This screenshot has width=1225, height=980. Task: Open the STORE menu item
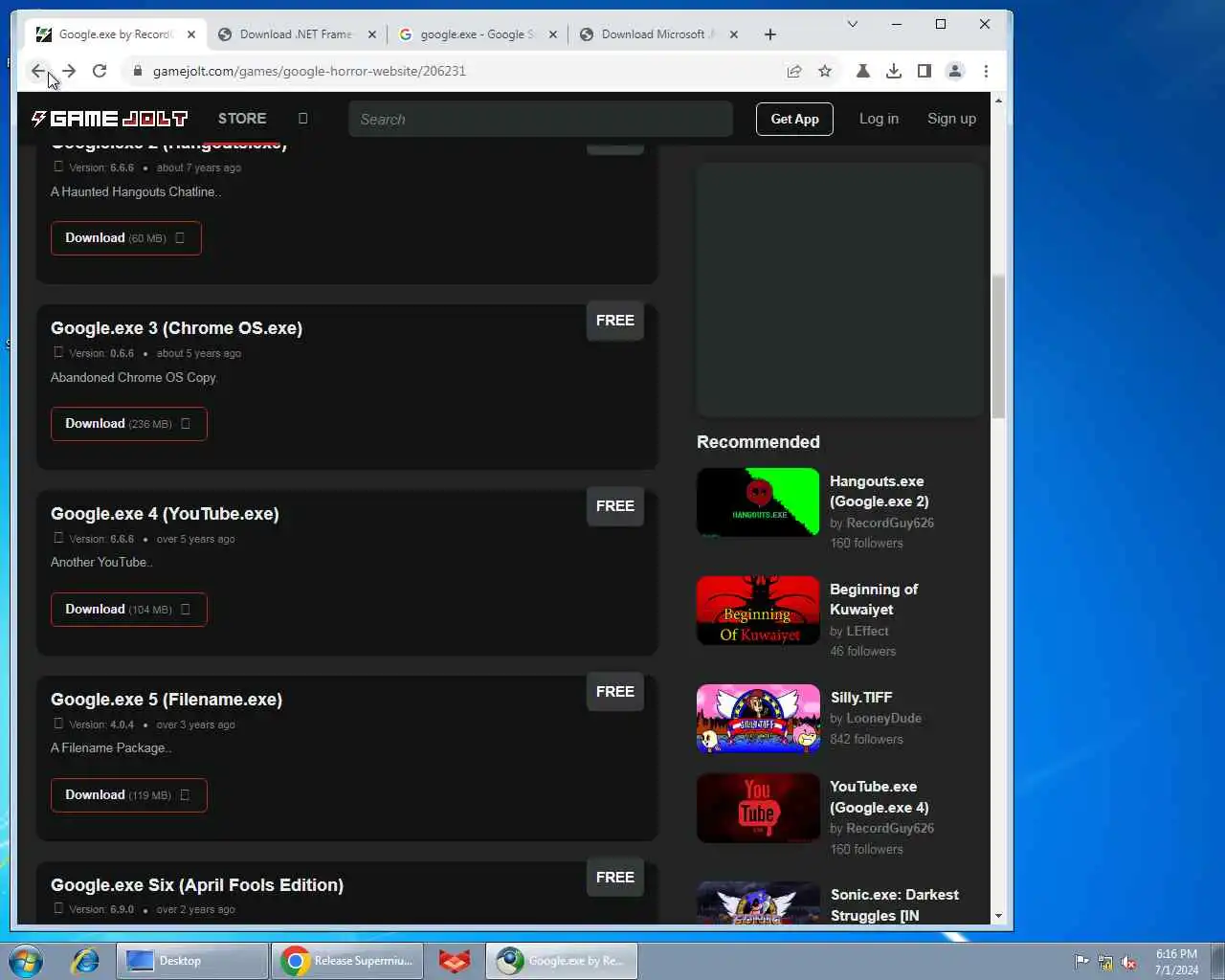[242, 119]
